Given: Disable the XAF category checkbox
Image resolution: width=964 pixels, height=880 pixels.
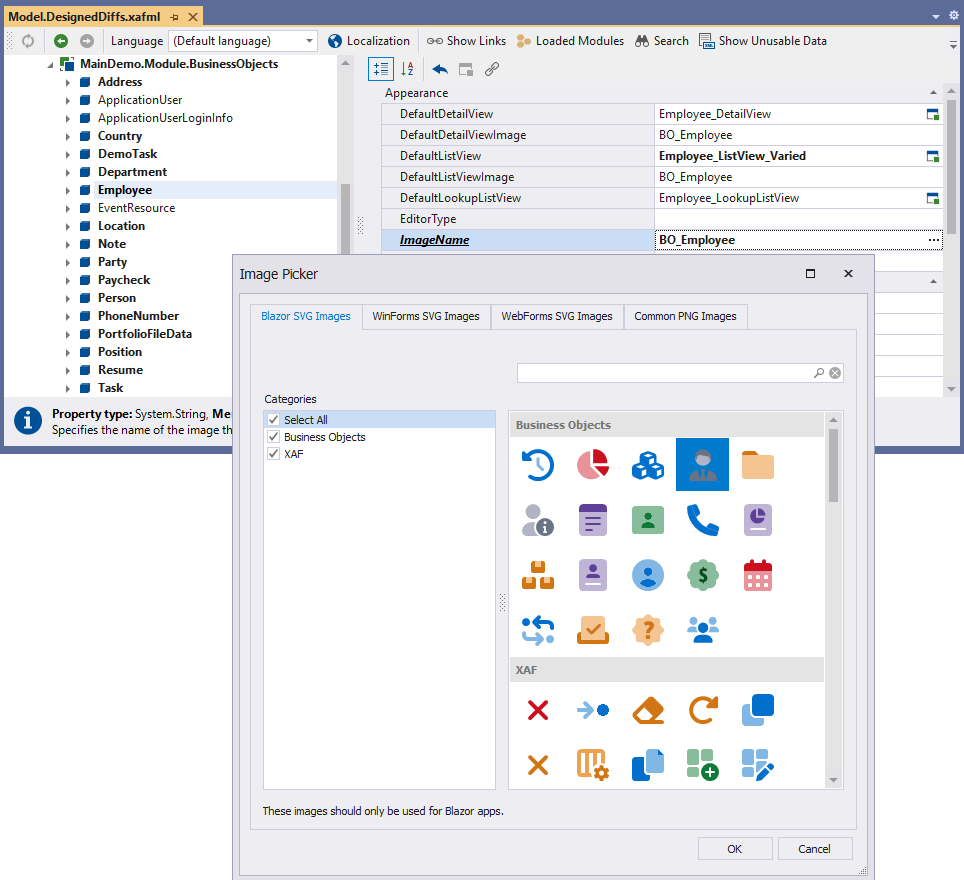Looking at the screenshot, I should point(273,453).
